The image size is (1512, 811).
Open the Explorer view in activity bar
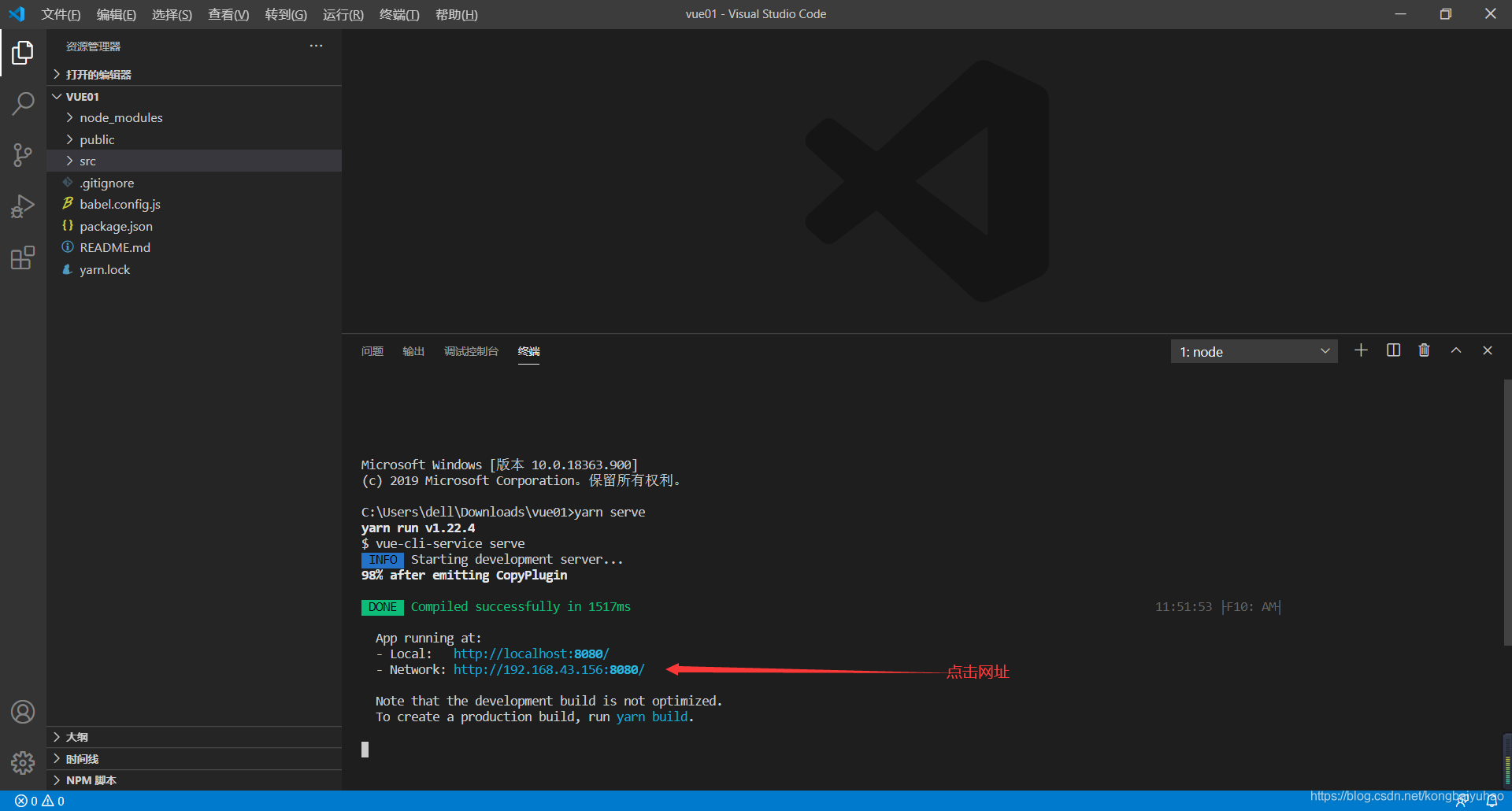(x=23, y=53)
